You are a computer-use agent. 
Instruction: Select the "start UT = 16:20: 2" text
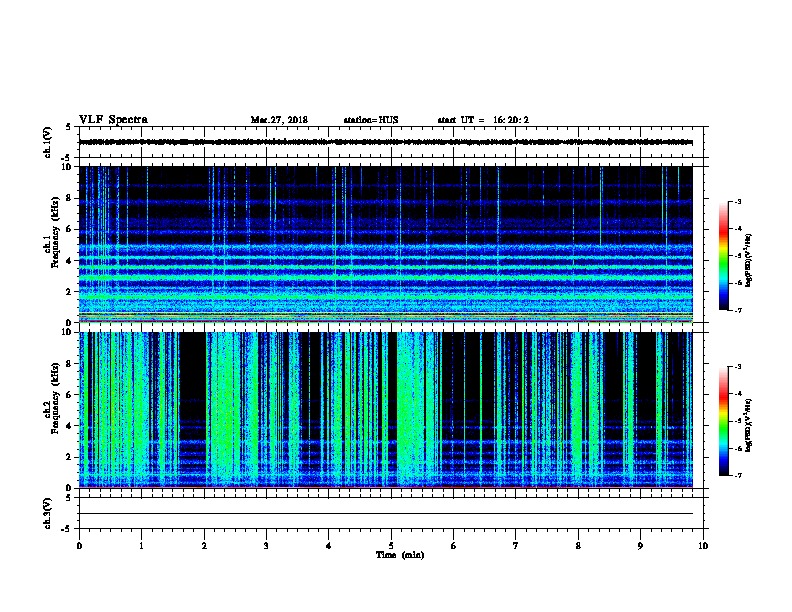tap(483, 120)
